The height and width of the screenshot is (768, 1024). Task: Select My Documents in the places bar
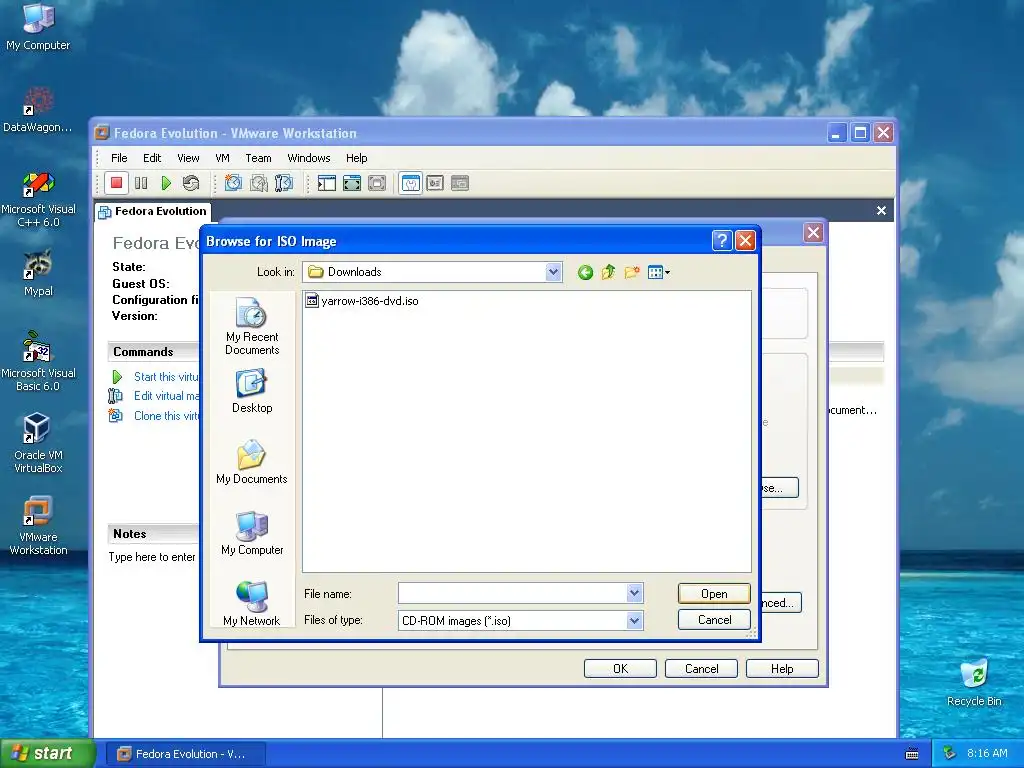coord(251,462)
